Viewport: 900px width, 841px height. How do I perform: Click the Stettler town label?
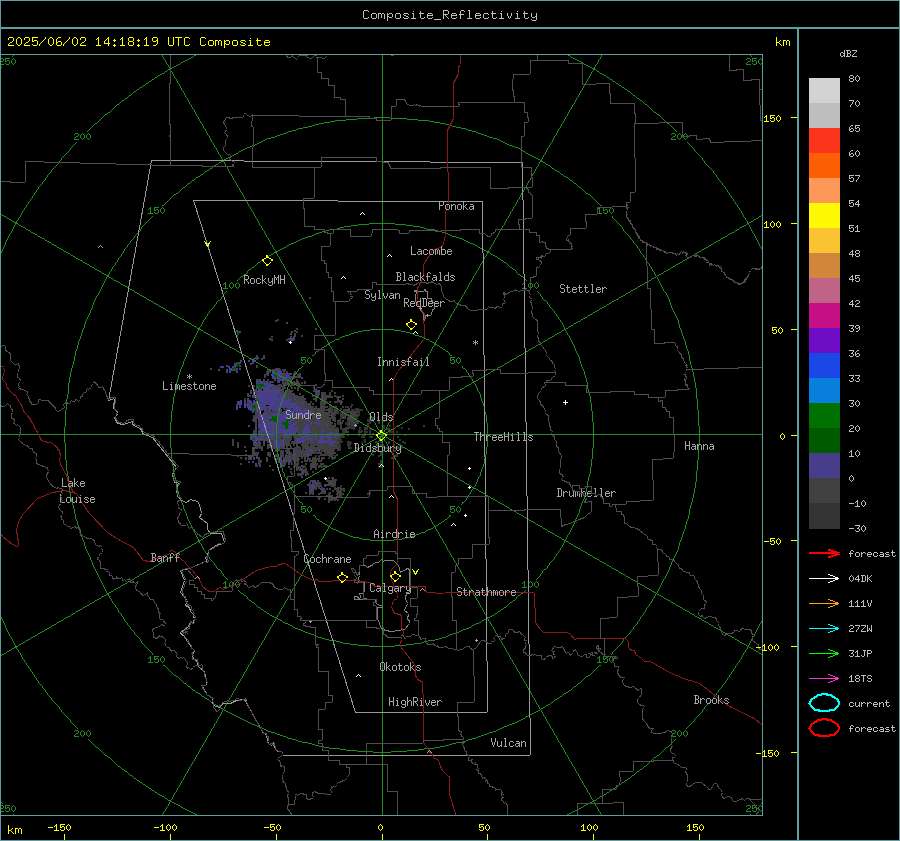583,289
